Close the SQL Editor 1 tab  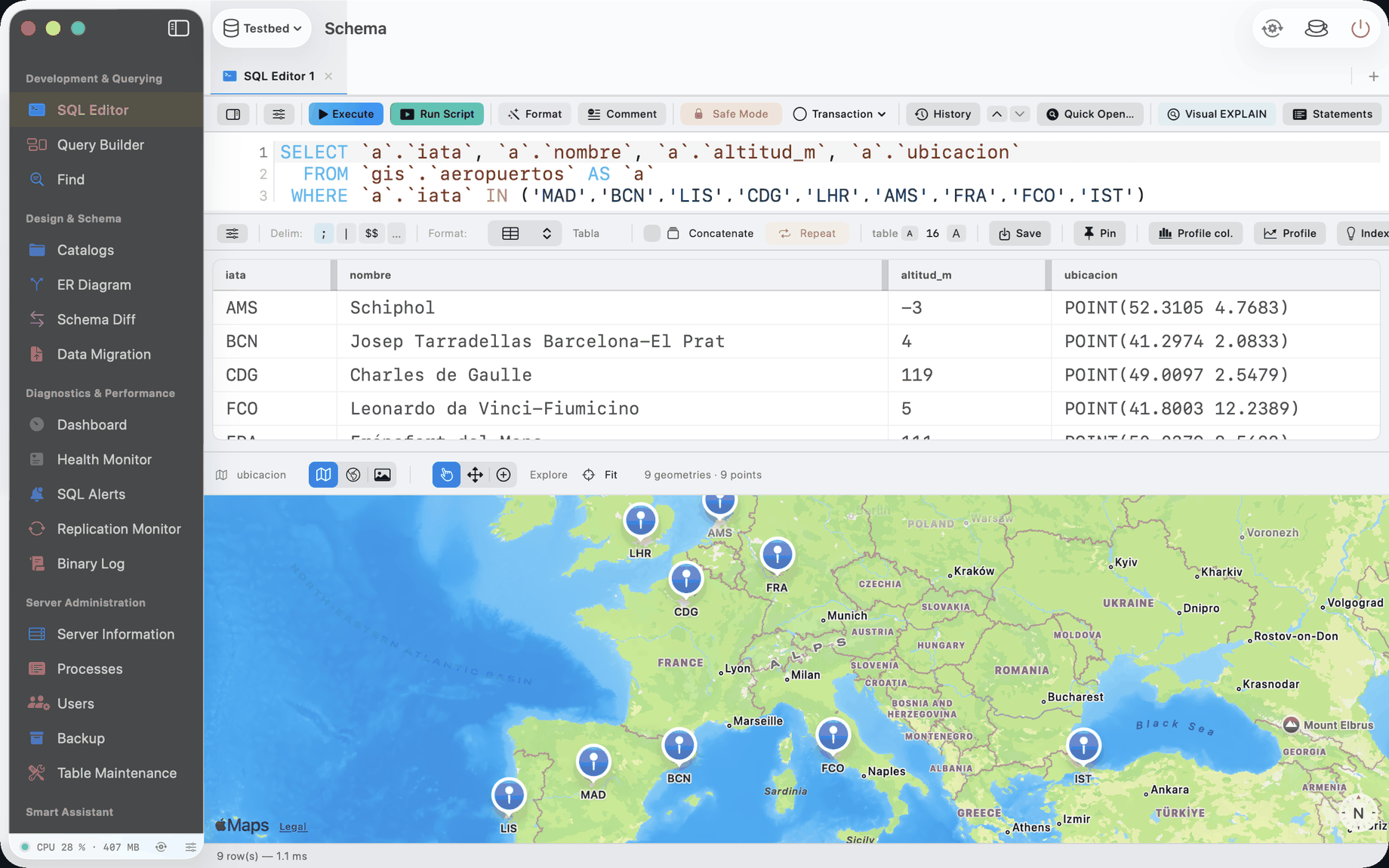pos(328,75)
